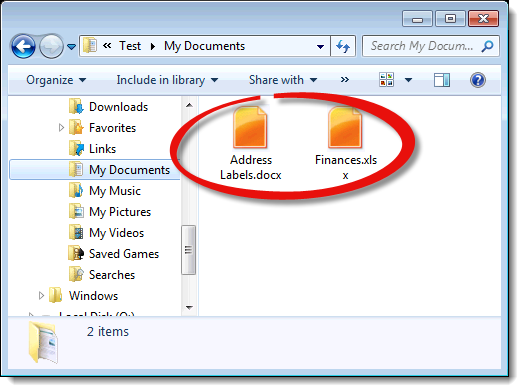Viewport: 524px width, 392px height.
Task: Expand the Favorites tree node
Action: point(61,128)
